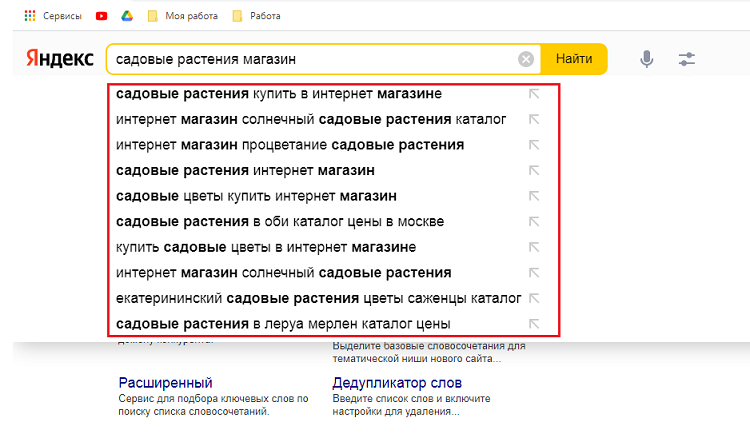Open the YouTube bookmark icon
The width and height of the screenshot is (750, 438).
coord(101,16)
